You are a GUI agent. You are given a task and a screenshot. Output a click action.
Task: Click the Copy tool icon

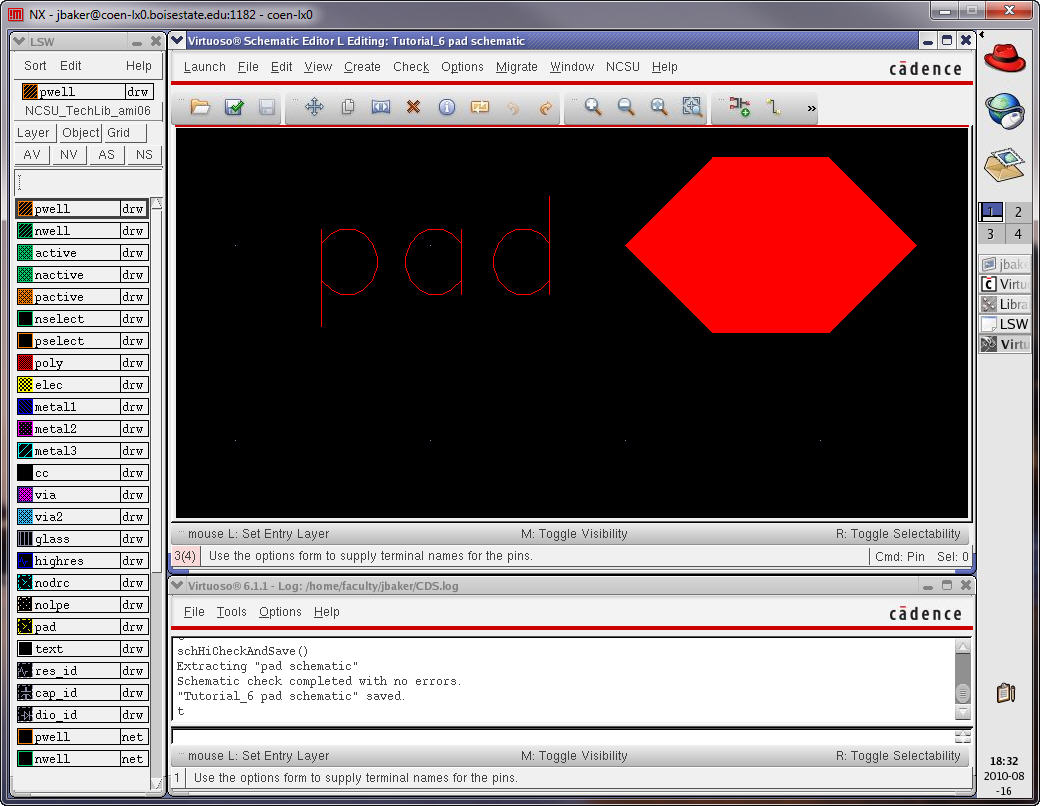pos(348,107)
